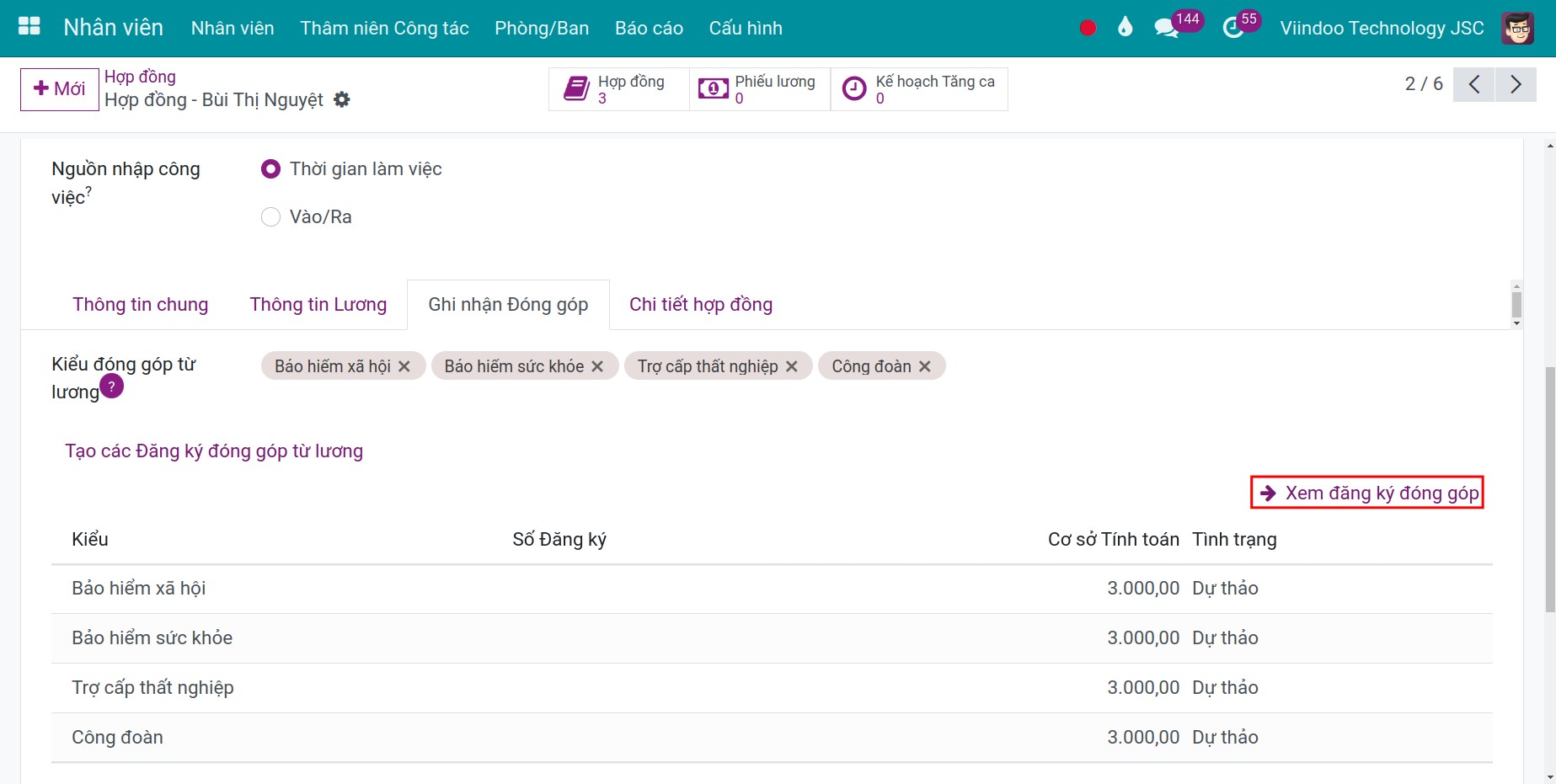Image resolution: width=1556 pixels, height=784 pixels.
Task: Open the Cấu hình menu
Action: (x=746, y=28)
